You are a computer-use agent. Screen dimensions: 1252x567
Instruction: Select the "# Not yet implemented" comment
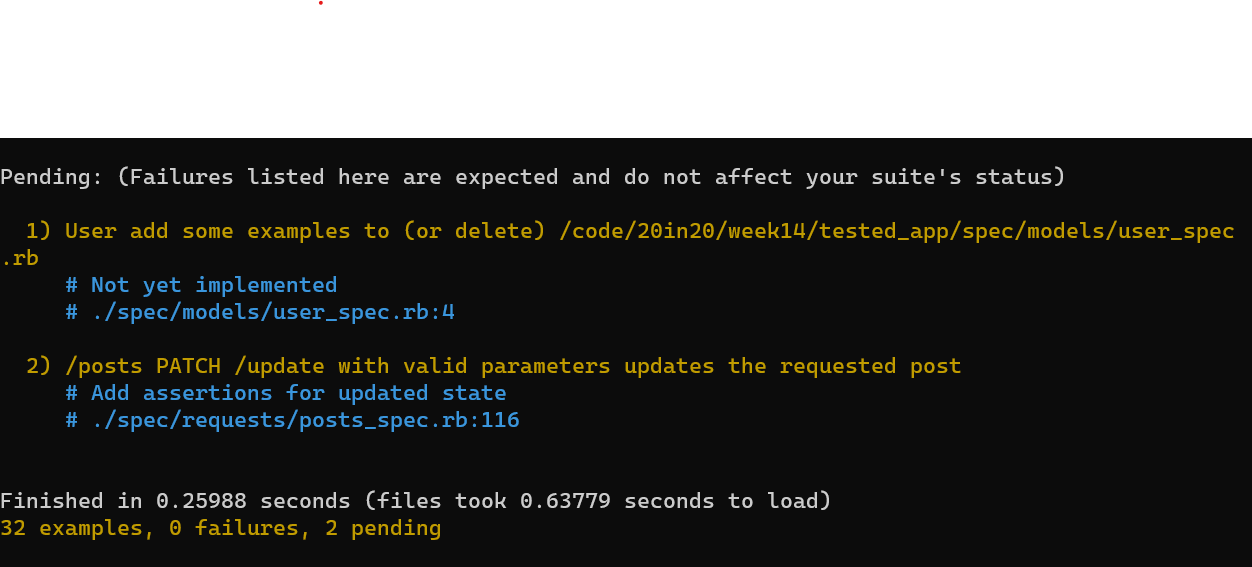(x=201, y=285)
